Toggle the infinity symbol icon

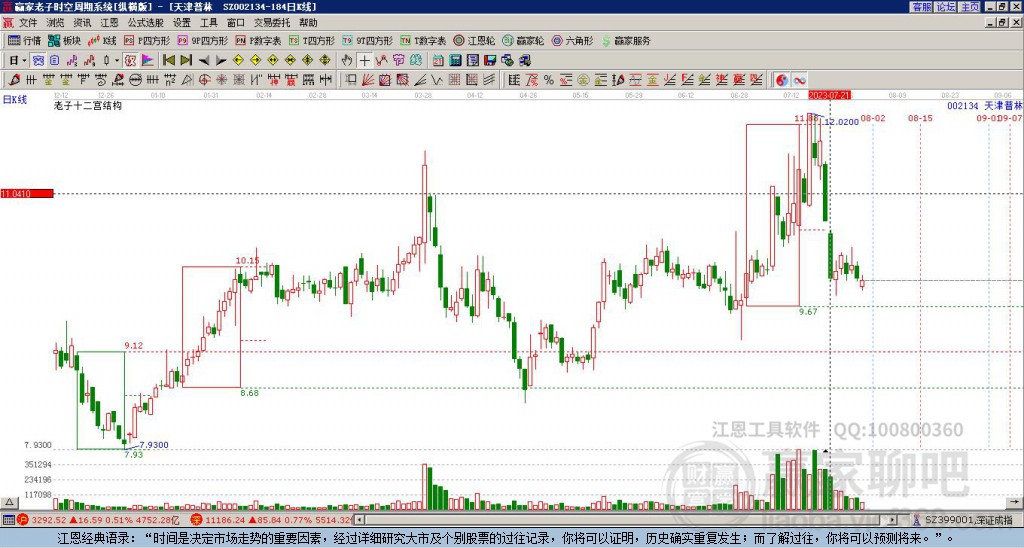coord(799,80)
